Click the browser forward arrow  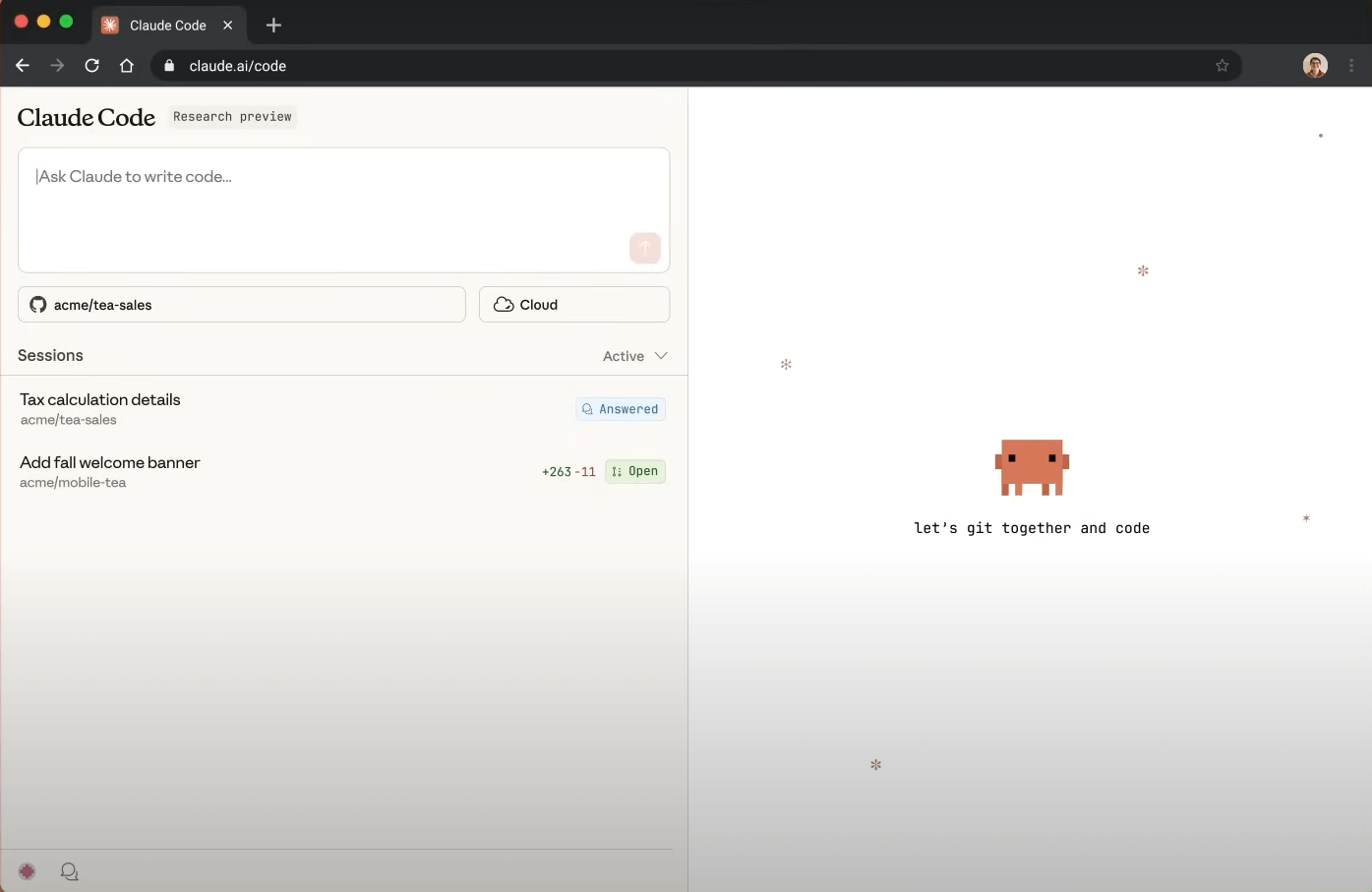pyautogui.click(x=57, y=66)
